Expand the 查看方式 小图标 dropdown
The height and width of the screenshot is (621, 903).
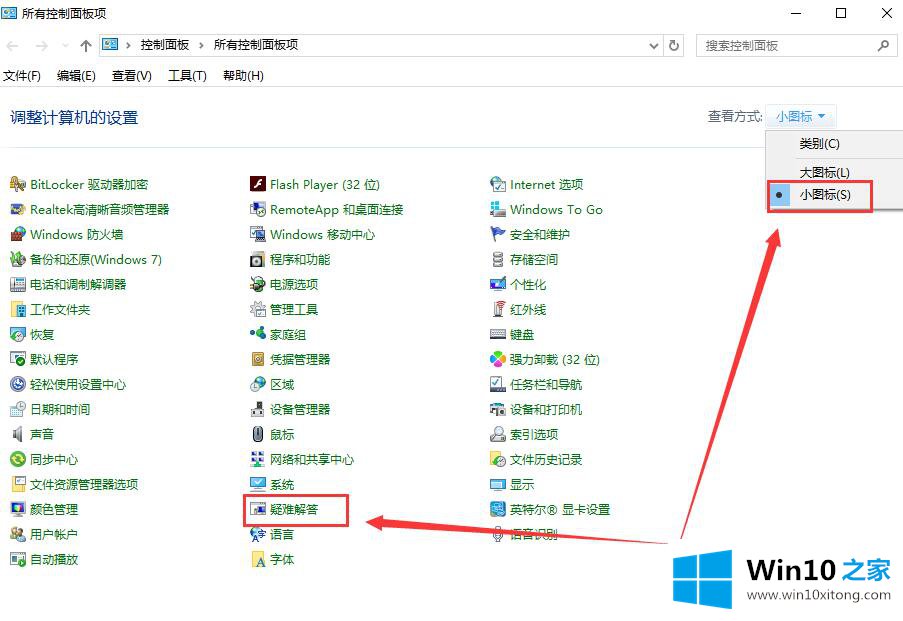tap(800, 117)
